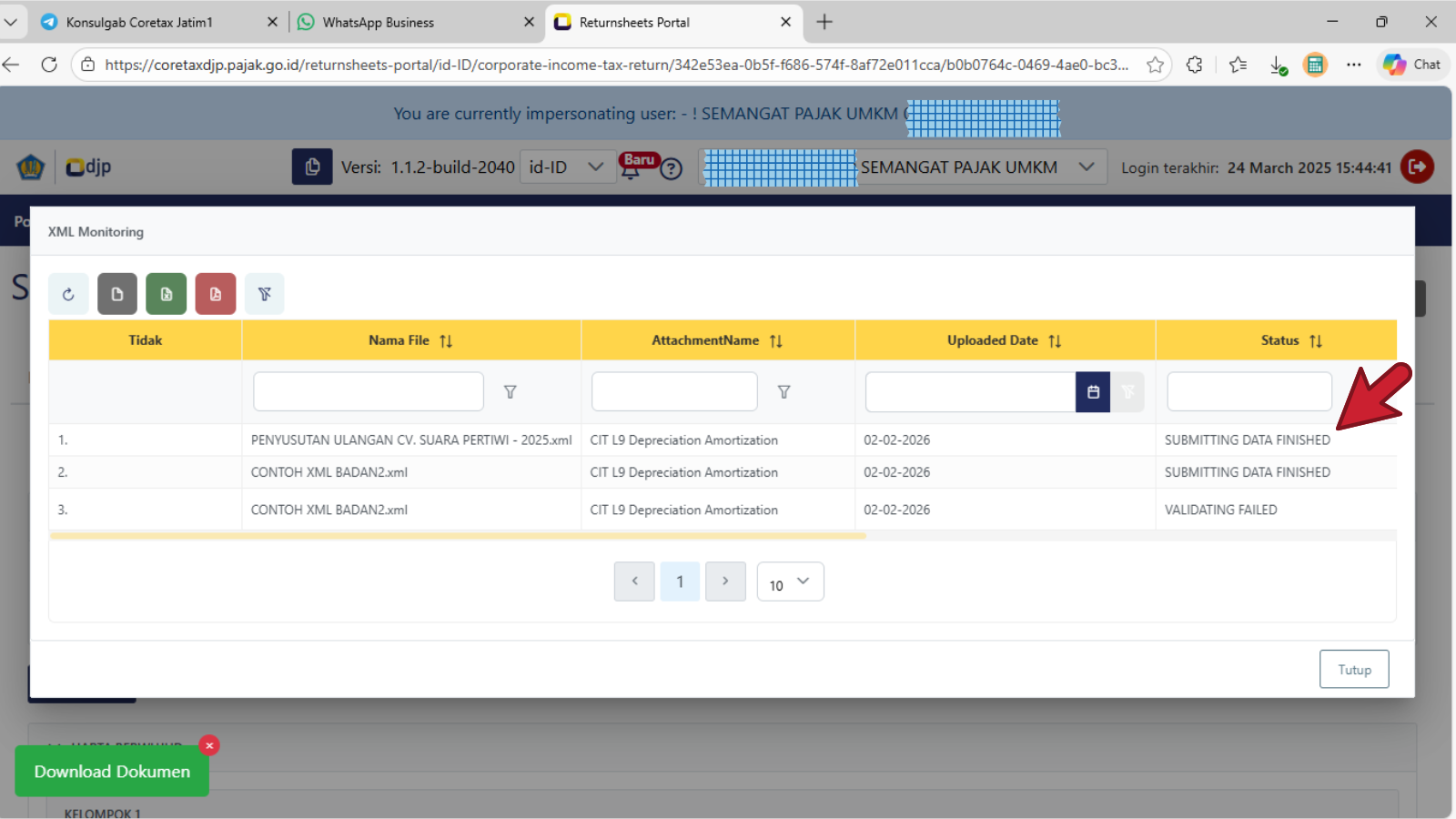The height and width of the screenshot is (819, 1456).
Task: Refresh the XML Monitoring table
Action: 68,294
